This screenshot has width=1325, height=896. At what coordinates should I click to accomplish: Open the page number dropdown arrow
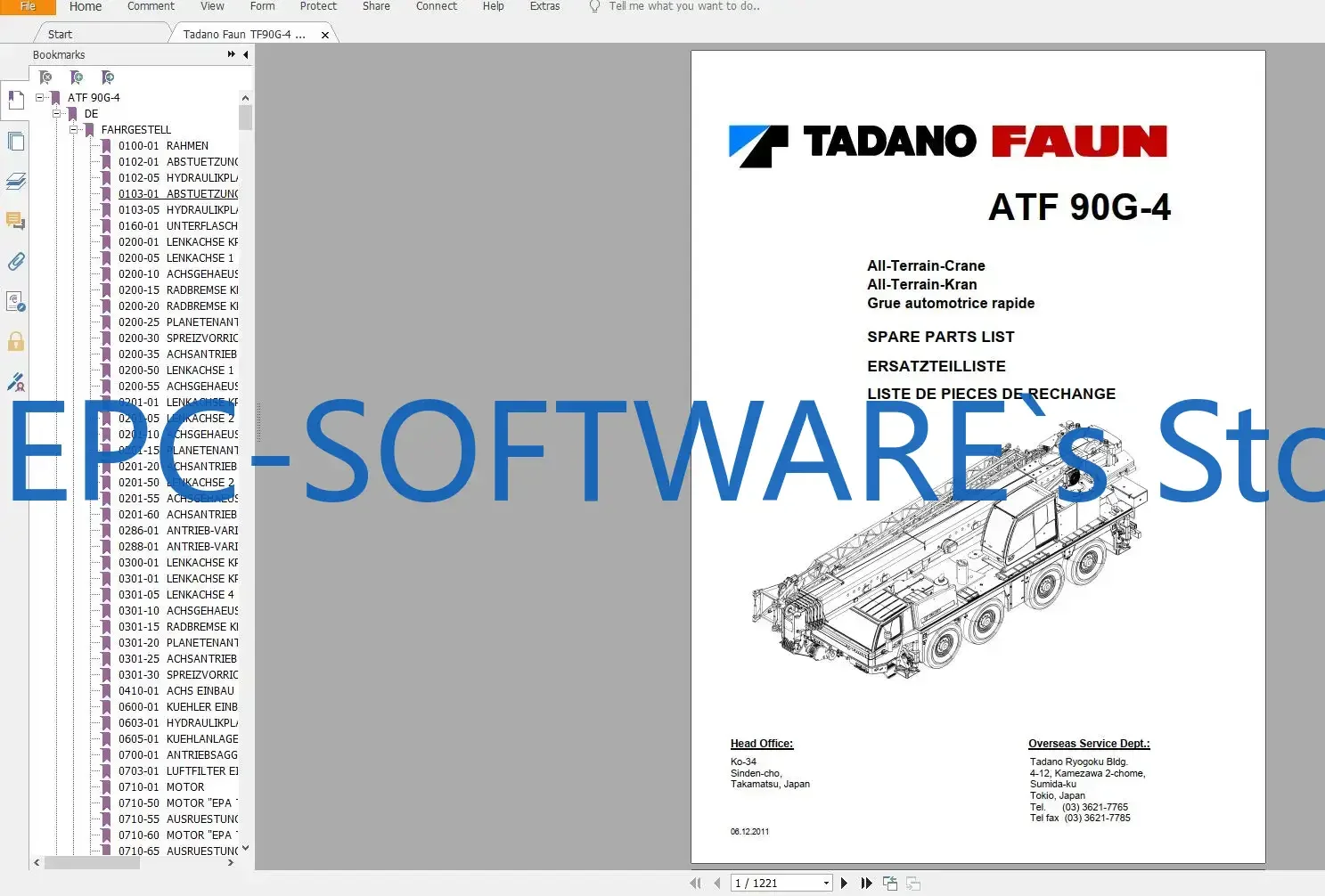tap(826, 883)
